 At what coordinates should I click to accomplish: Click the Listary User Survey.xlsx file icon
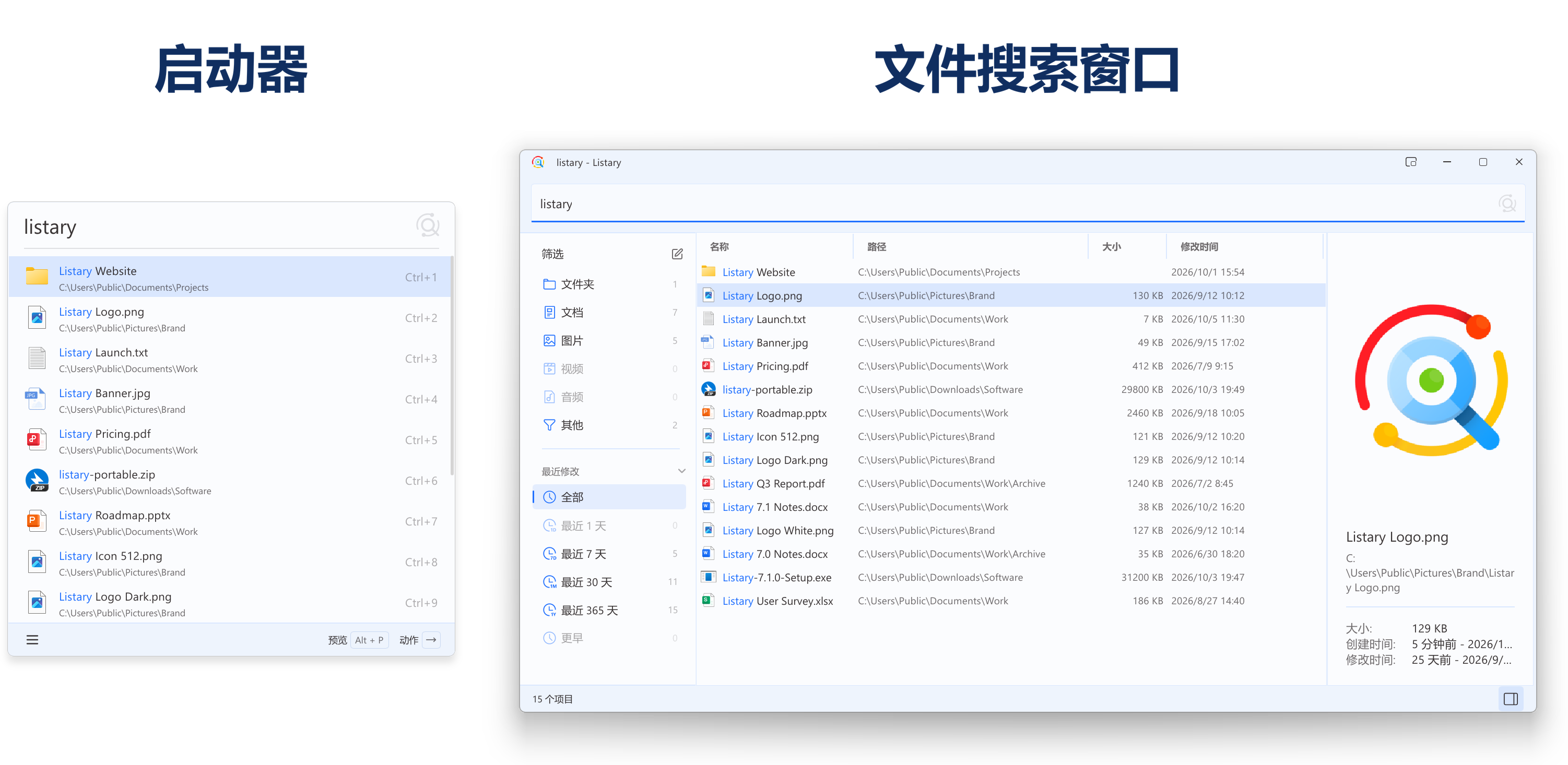point(708,600)
